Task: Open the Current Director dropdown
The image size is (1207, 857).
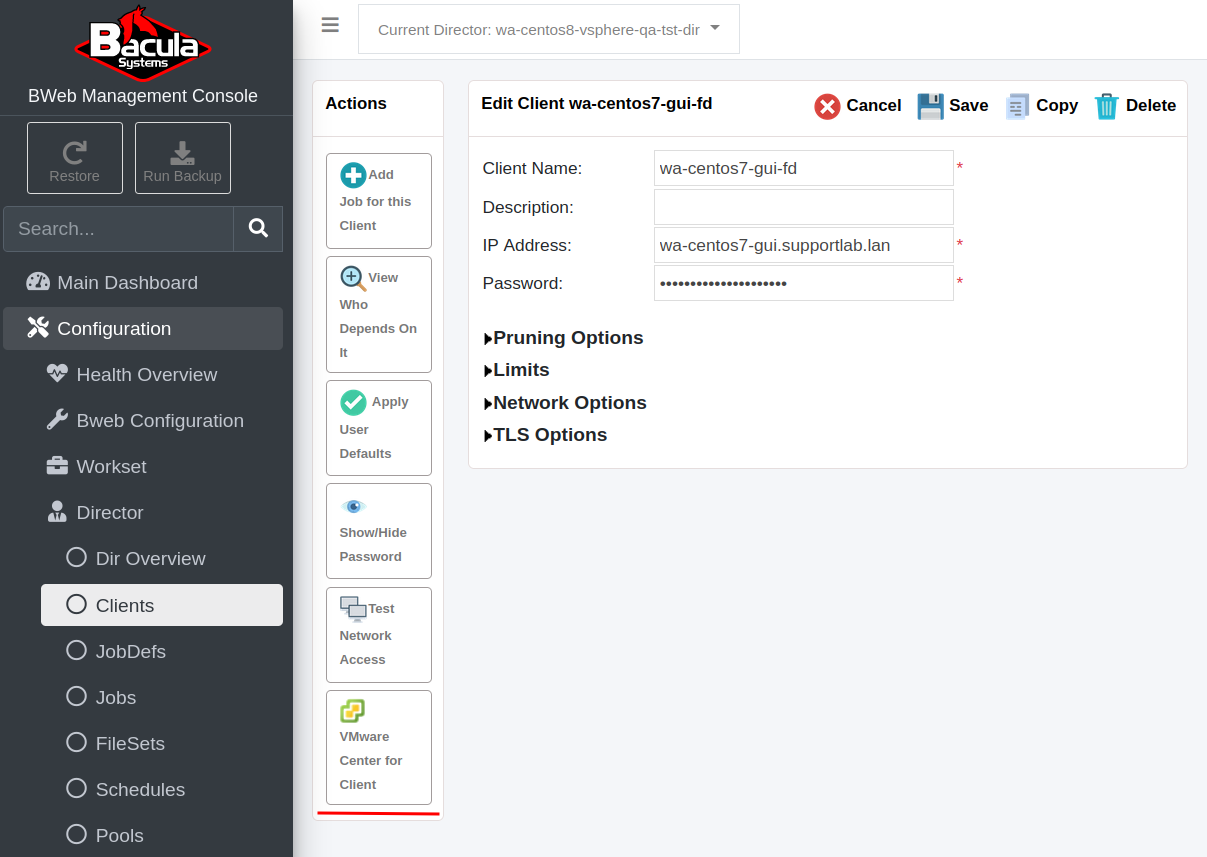Action: (549, 29)
